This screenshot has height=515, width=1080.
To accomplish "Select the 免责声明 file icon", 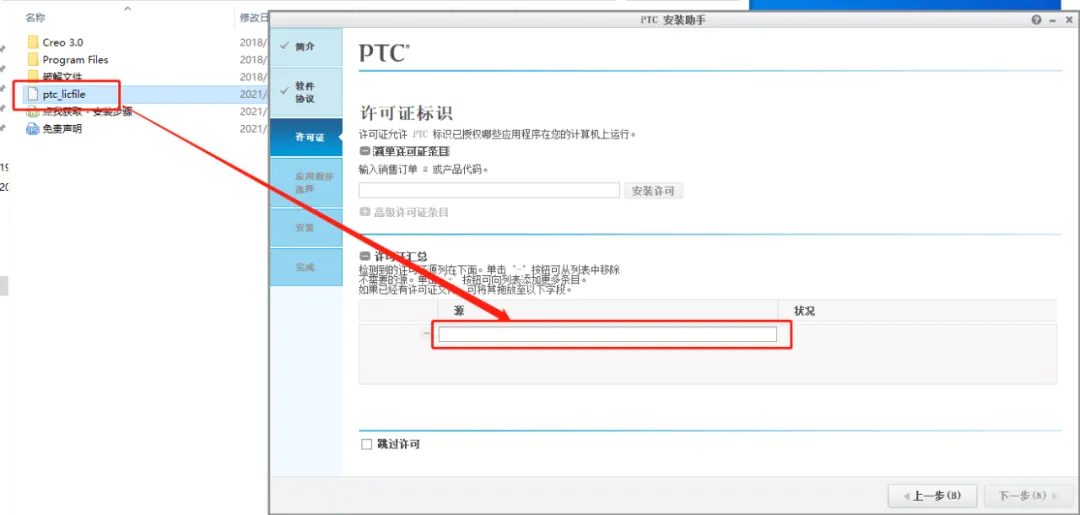I will click(32, 128).
